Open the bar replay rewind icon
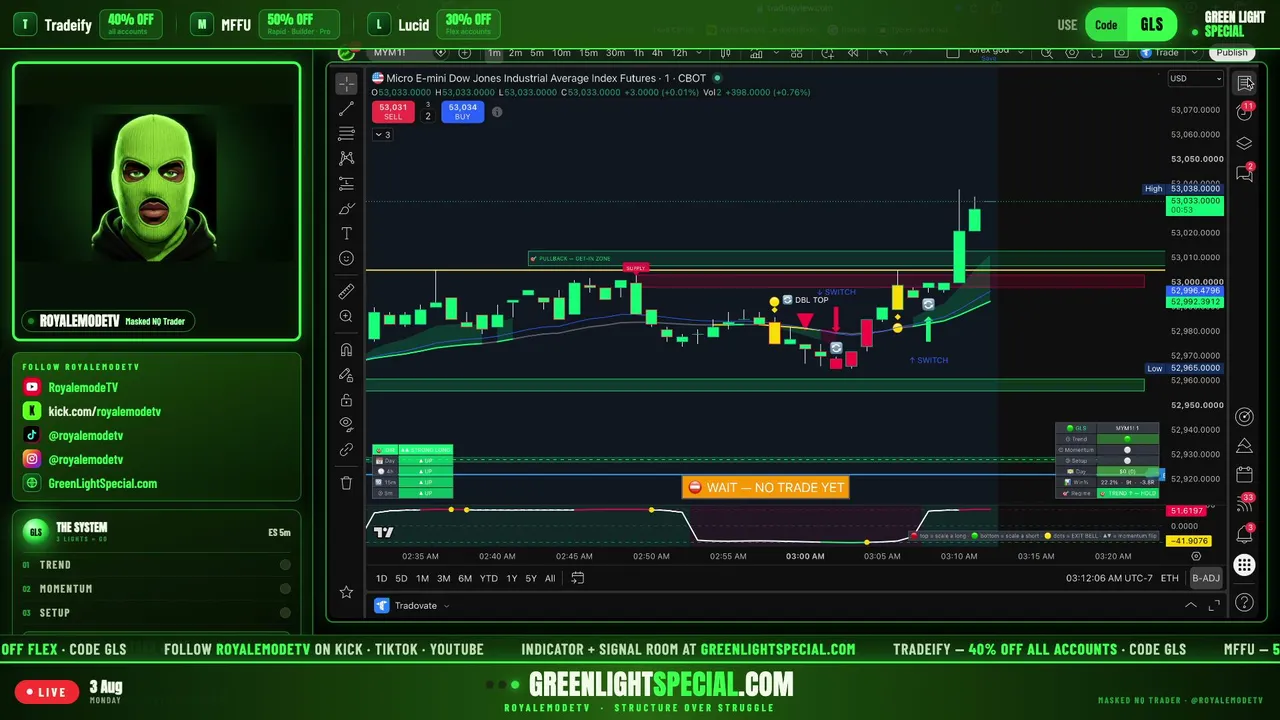This screenshot has height=720, width=1280. (853, 53)
